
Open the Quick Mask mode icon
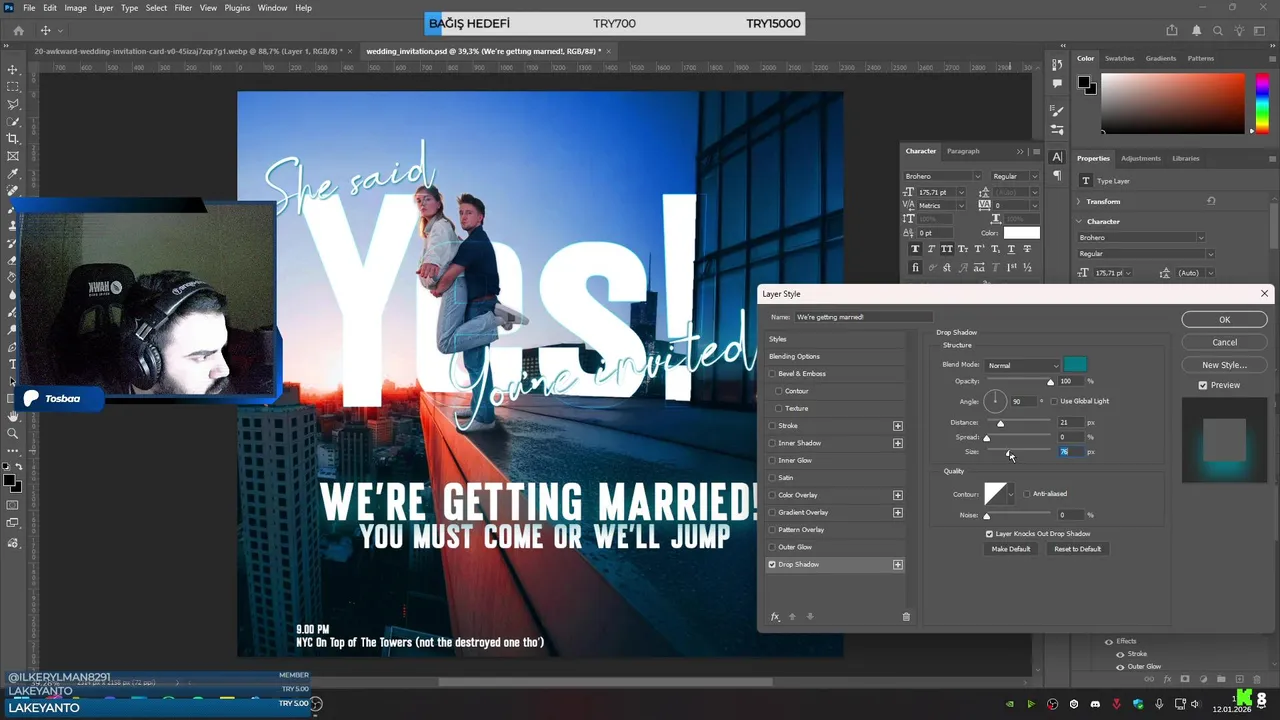13,505
